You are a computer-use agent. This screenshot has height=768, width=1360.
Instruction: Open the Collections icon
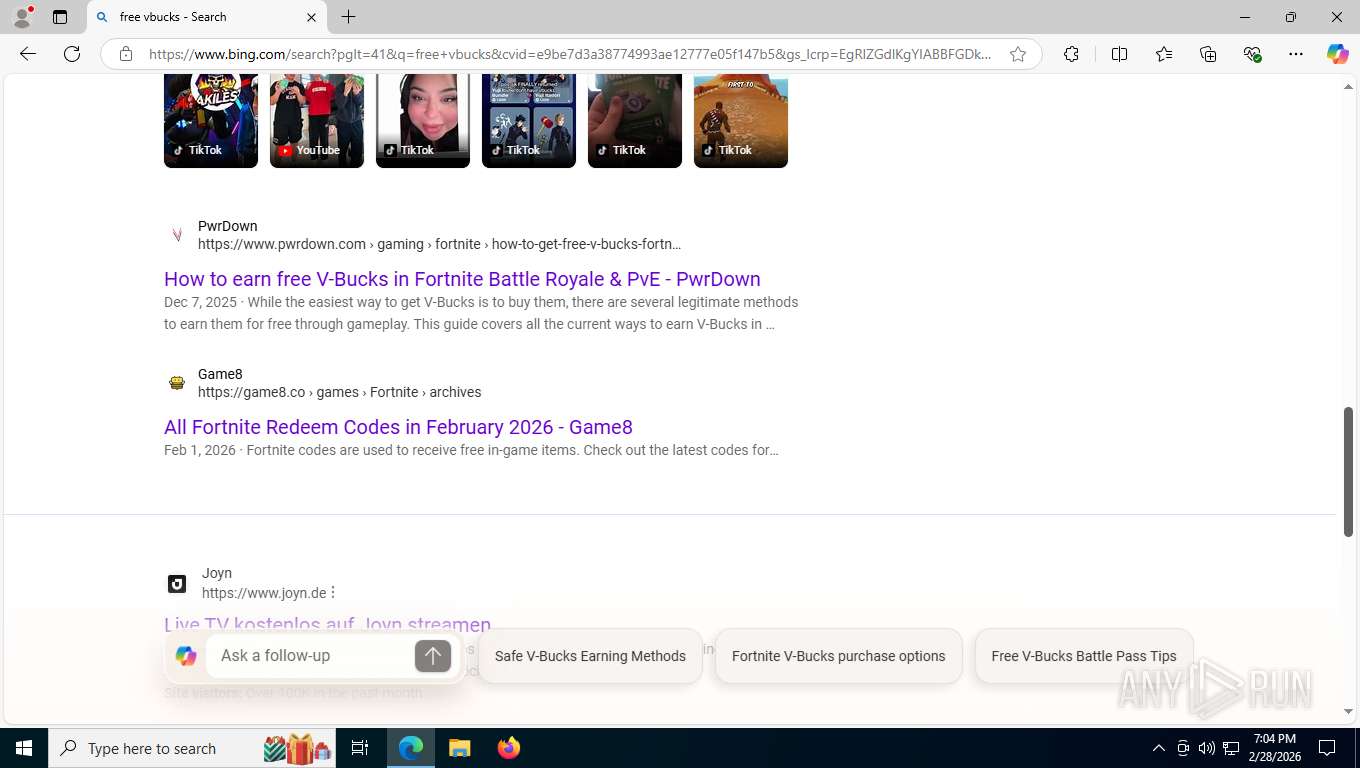(1208, 54)
